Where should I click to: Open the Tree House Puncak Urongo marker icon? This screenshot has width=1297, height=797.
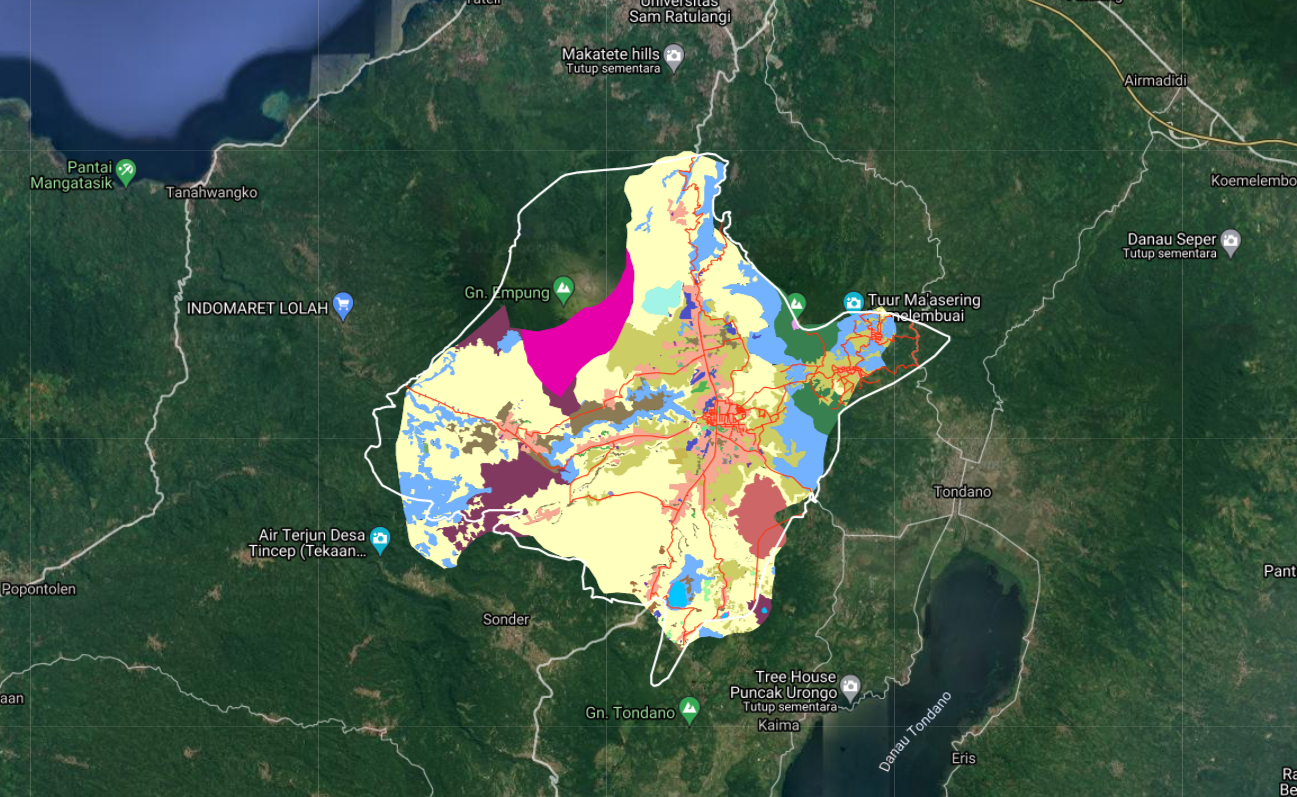849,686
